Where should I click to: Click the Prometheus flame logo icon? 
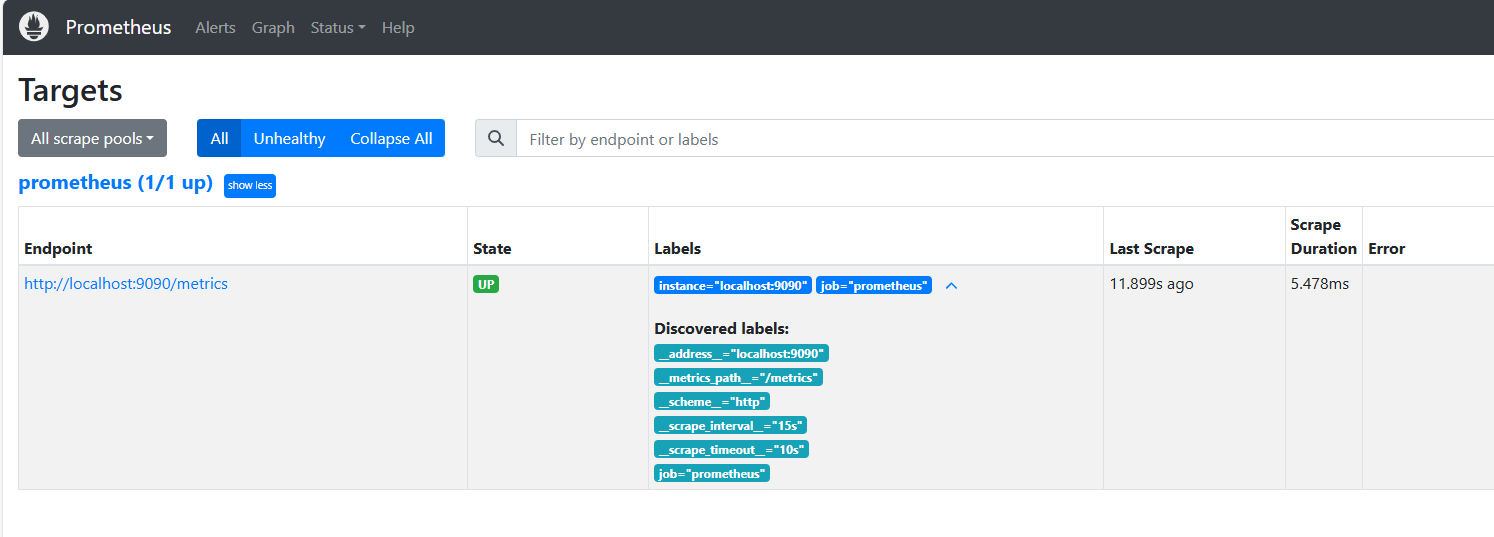[x=34, y=27]
